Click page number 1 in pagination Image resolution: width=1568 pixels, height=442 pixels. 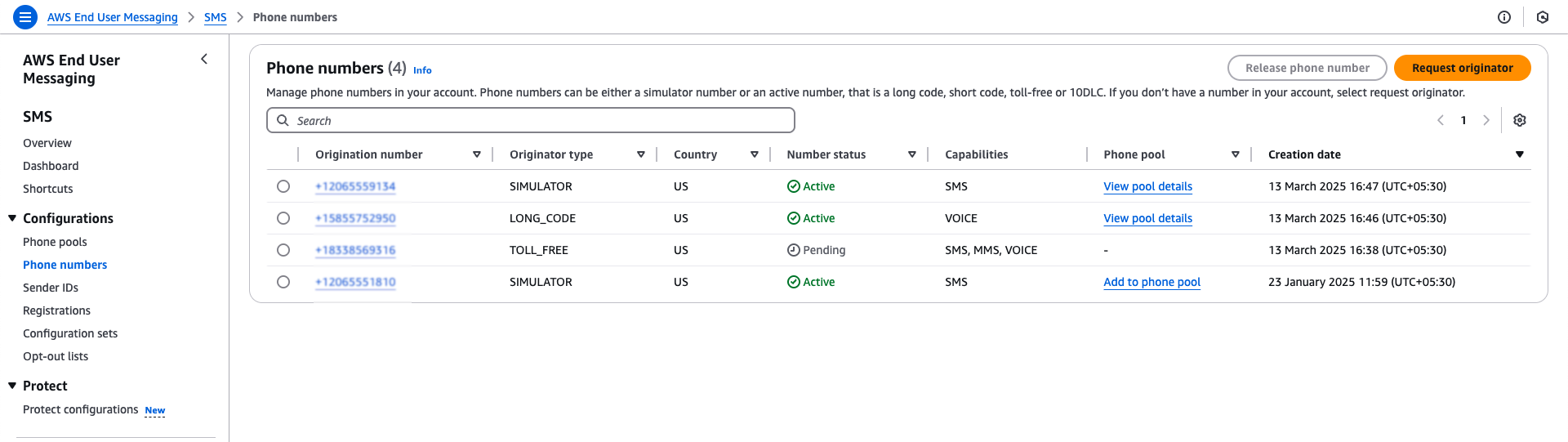coord(1463,120)
